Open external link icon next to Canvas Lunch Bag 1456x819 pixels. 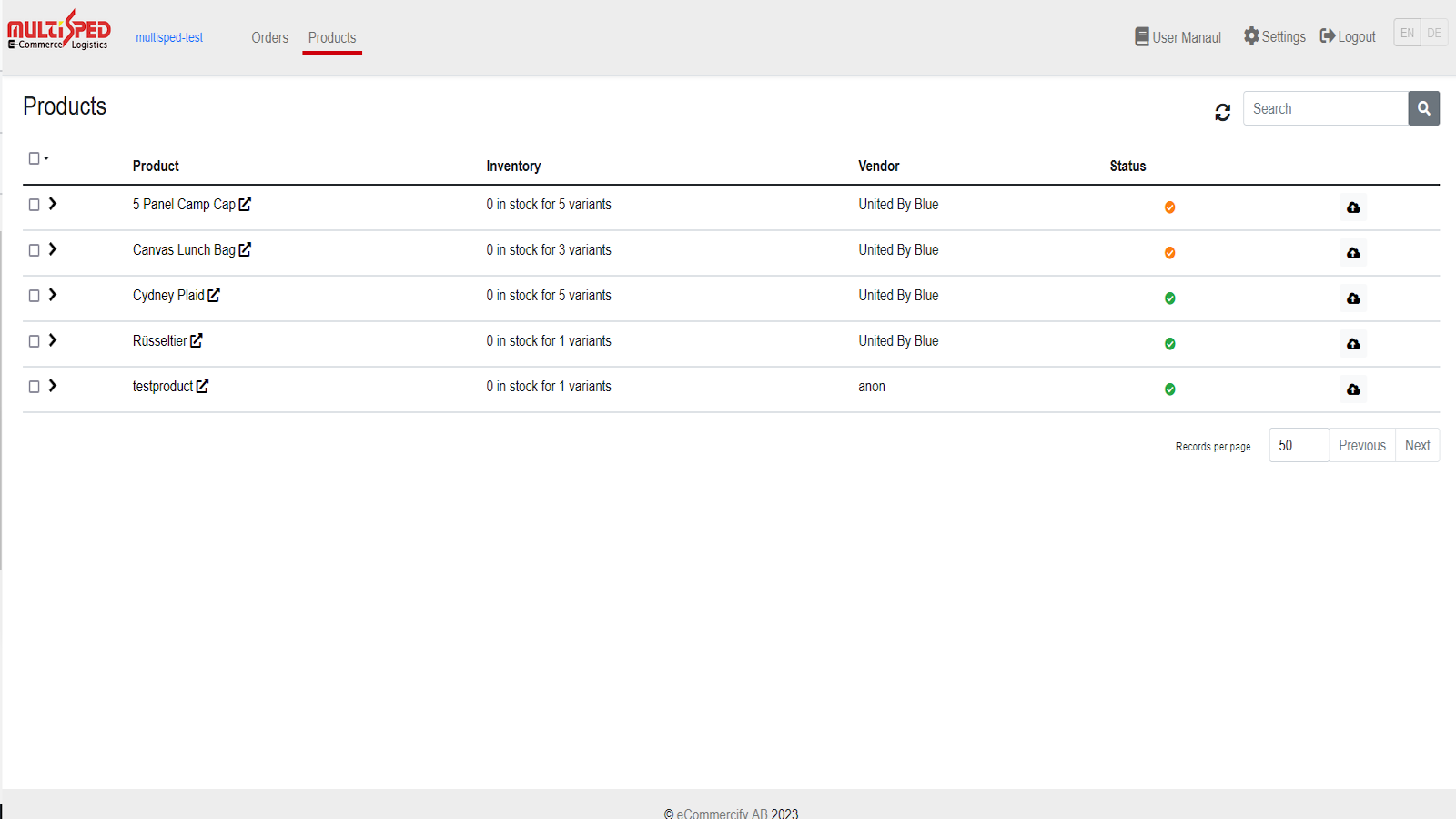tap(245, 249)
